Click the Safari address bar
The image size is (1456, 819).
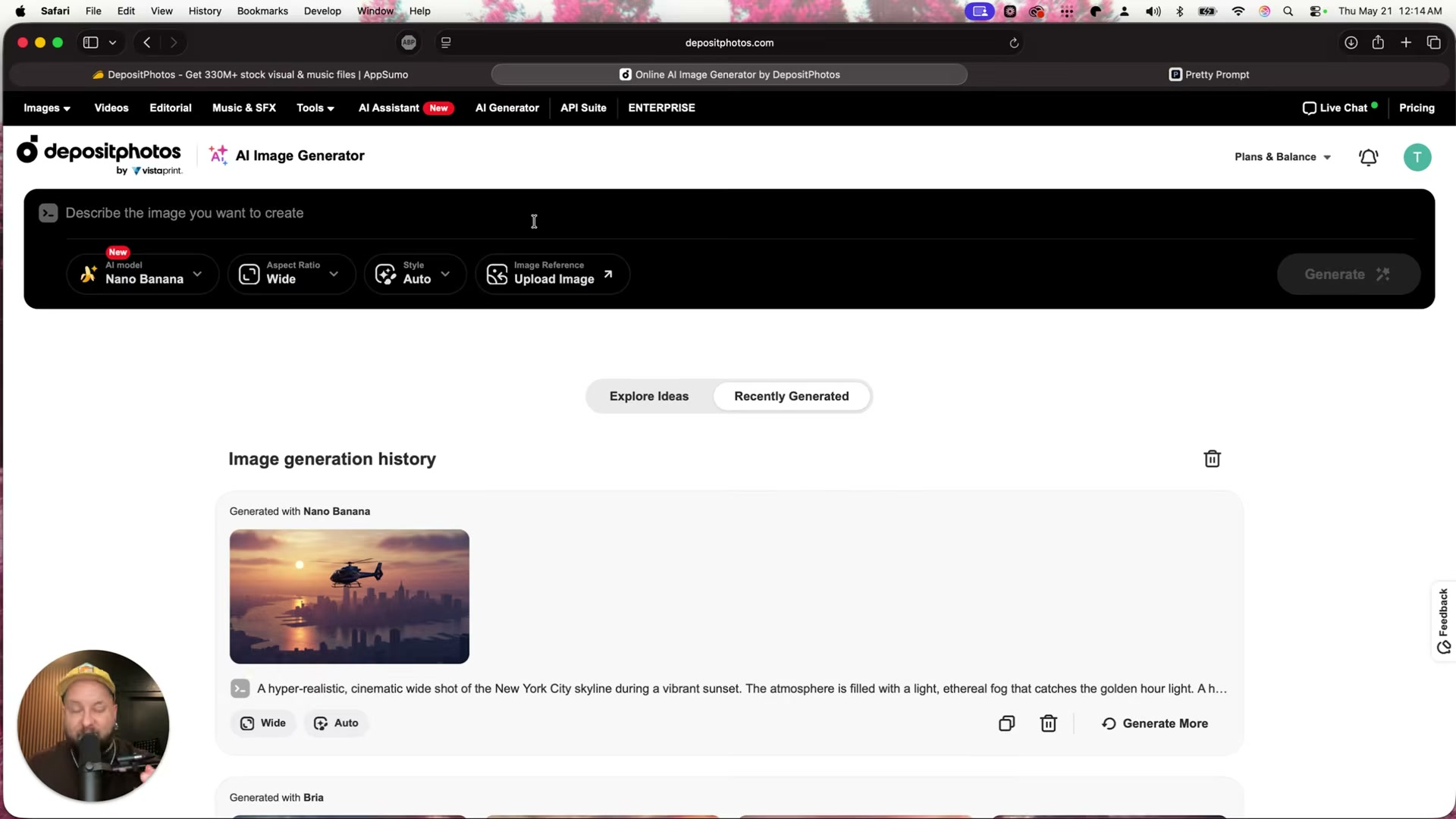pyautogui.click(x=729, y=42)
